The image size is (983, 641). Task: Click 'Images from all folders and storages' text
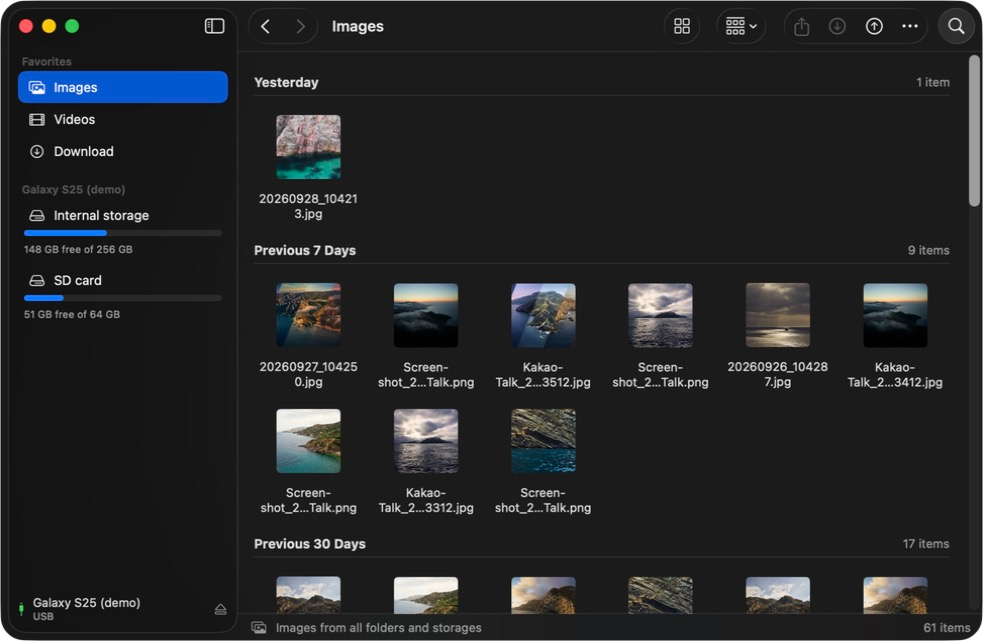(379, 627)
